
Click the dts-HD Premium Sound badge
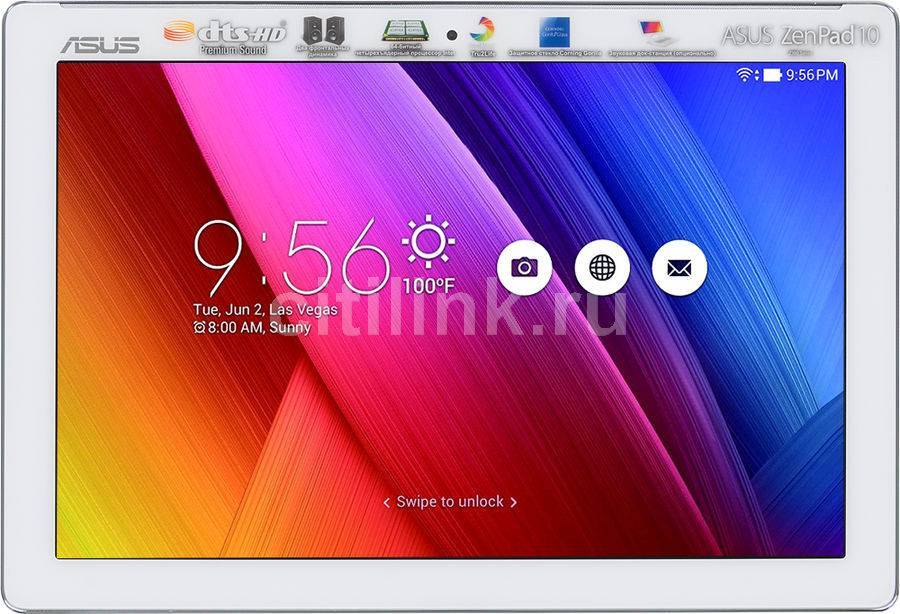[224, 36]
